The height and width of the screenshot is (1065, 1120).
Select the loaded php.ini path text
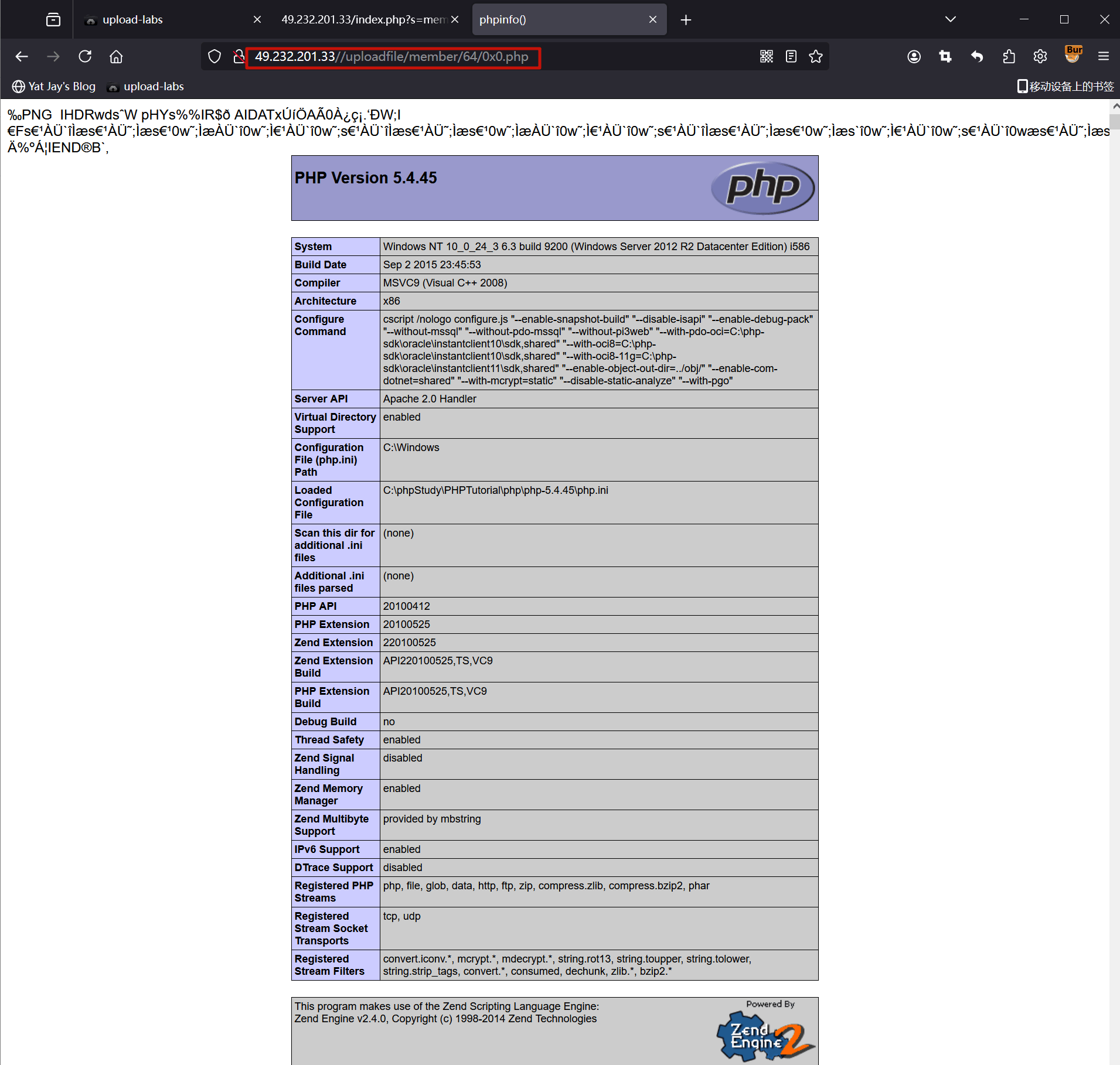point(495,490)
